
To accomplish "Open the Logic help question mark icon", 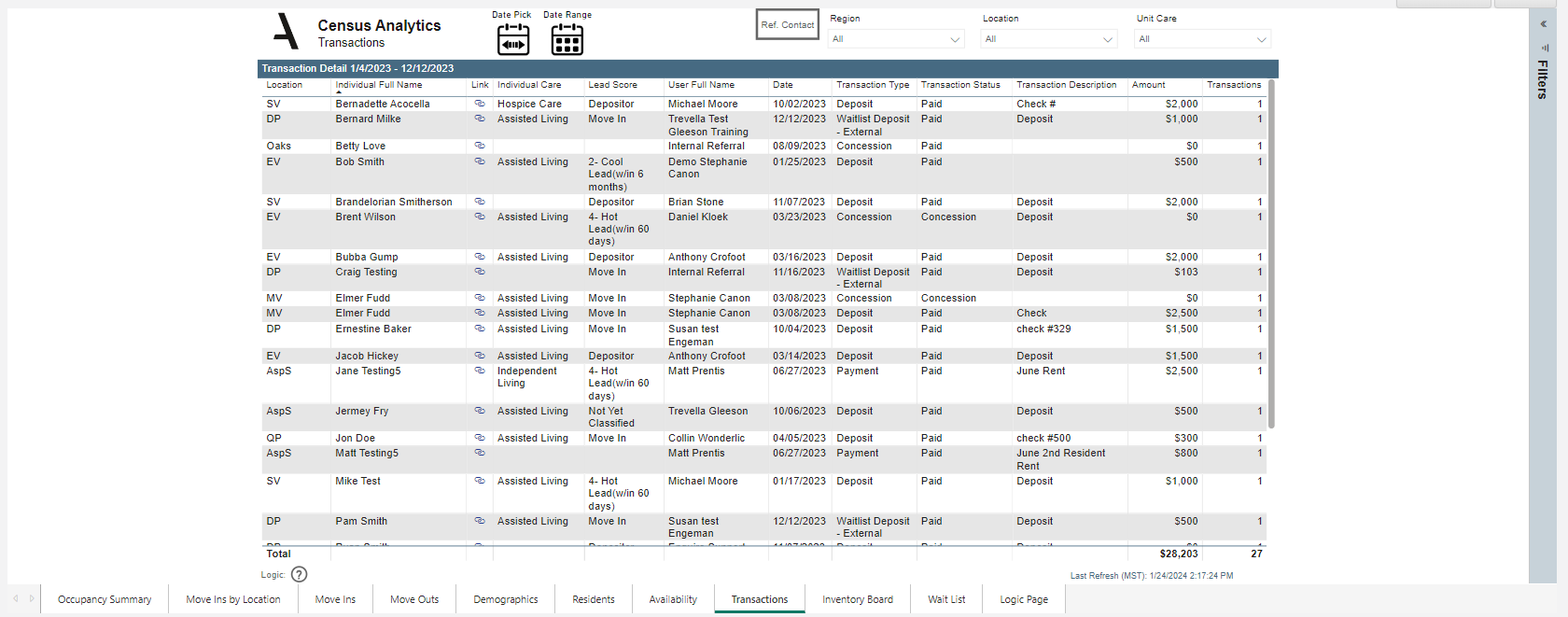I will pyautogui.click(x=299, y=574).
